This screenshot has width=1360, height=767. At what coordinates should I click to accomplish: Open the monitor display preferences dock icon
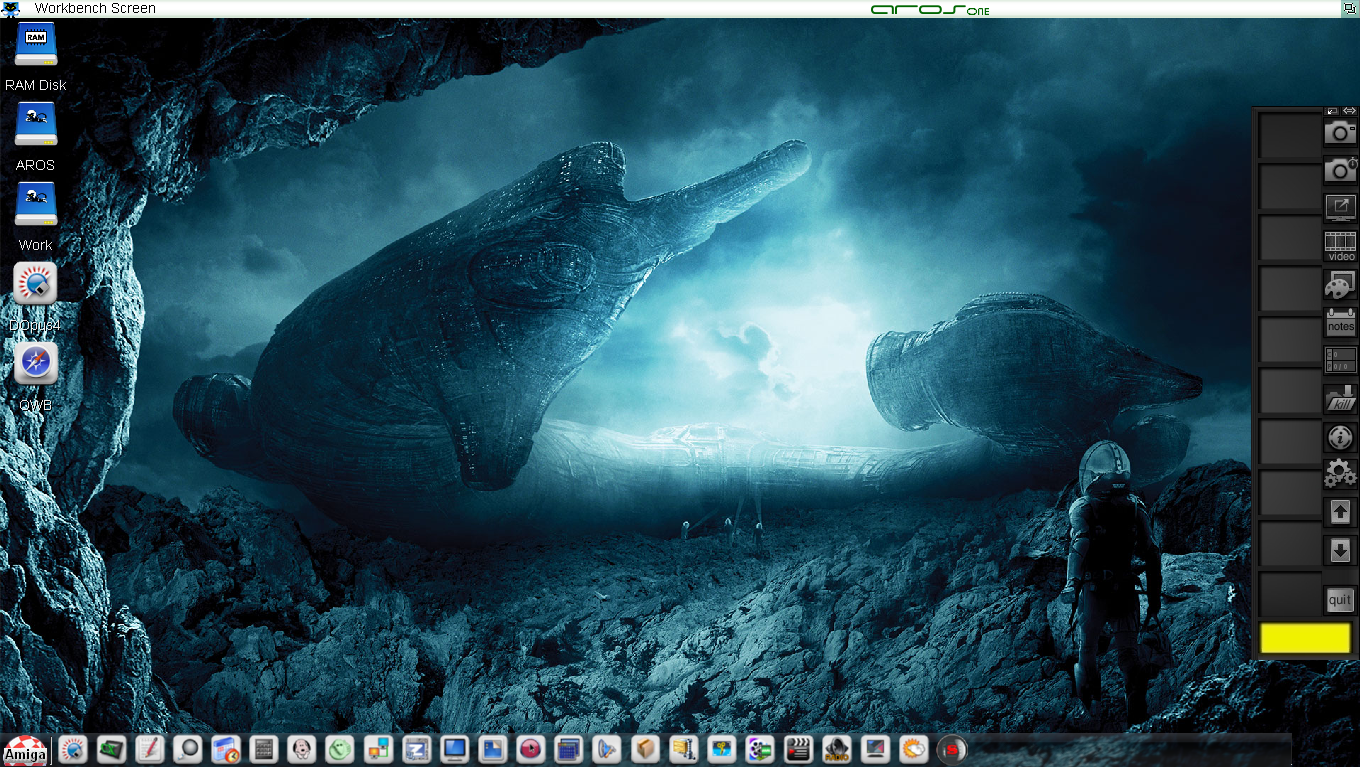874,749
